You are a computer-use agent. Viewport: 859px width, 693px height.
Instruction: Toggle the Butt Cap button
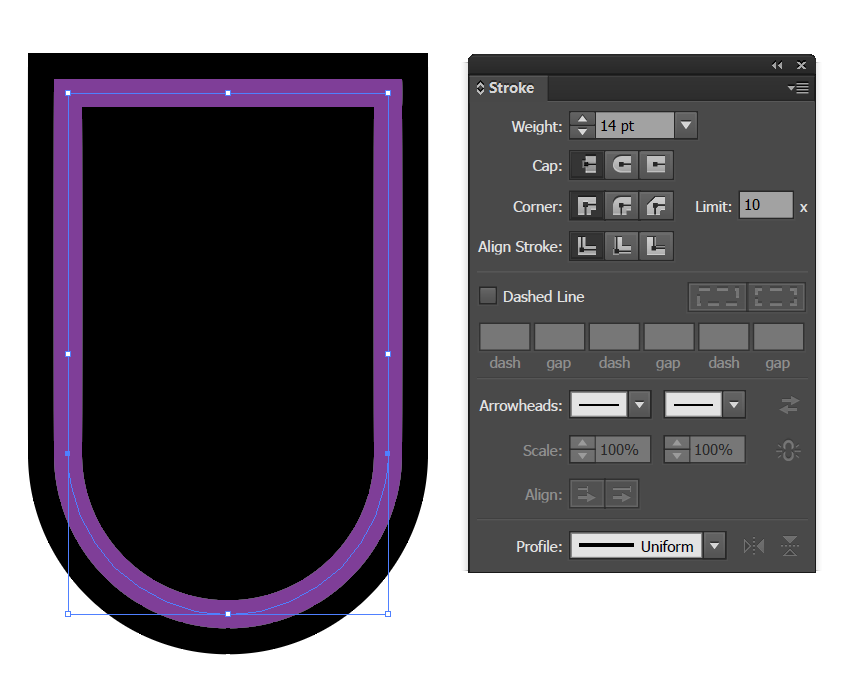(x=586, y=165)
